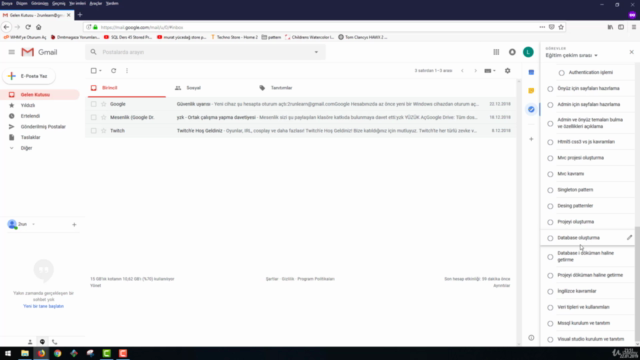Open the 2run Hangouts status dropdown
This screenshot has width=640, height=360.
pos(33,224)
